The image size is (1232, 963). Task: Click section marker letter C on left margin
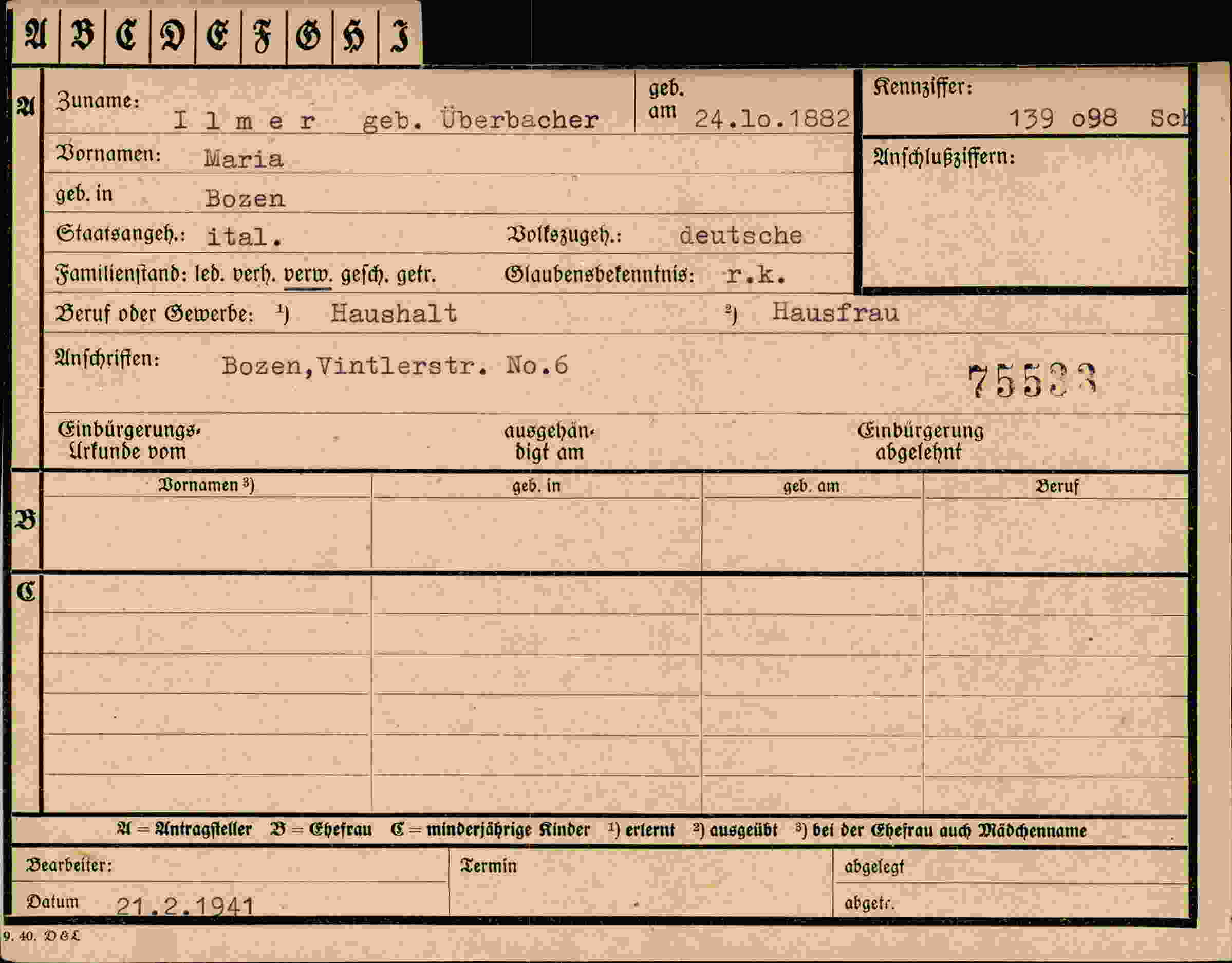tap(26, 592)
